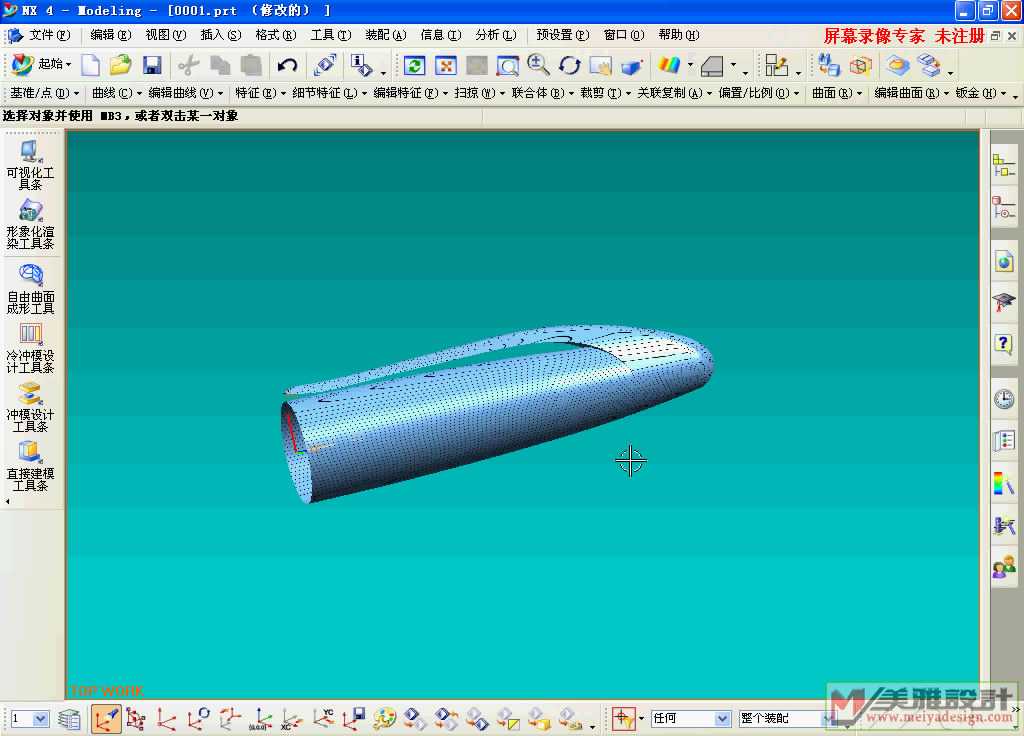1024x736 pixels.
Task: Select the Zoom in/out magnifier icon
Action: pos(538,65)
